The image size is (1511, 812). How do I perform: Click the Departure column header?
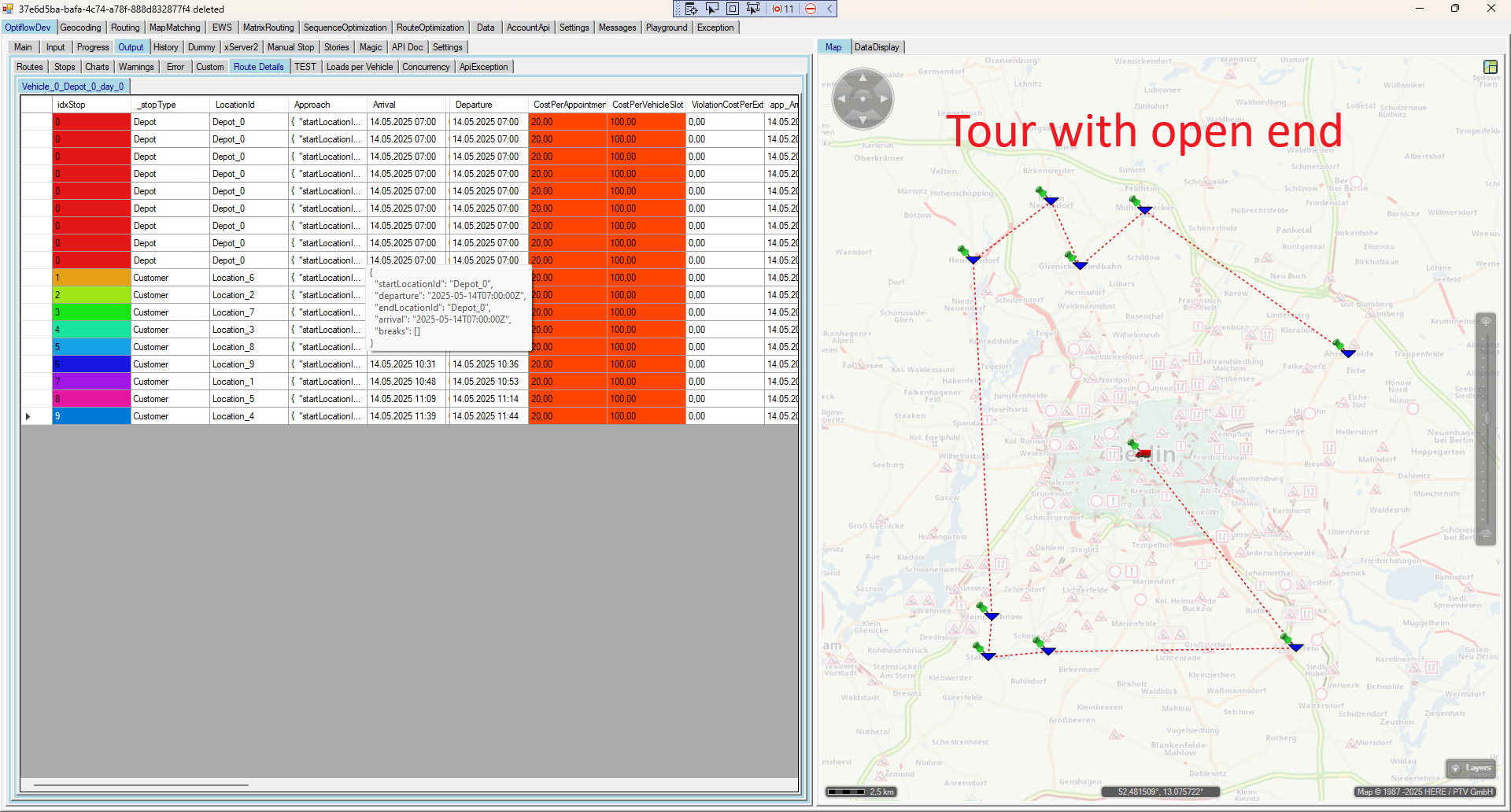point(474,105)
